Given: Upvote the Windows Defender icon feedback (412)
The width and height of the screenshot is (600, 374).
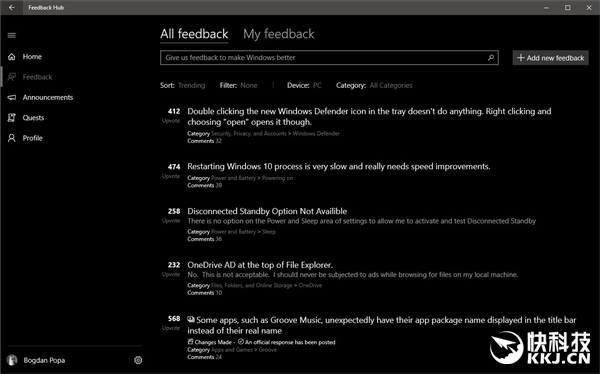Looking at the screenshot, I should (171, 115).
